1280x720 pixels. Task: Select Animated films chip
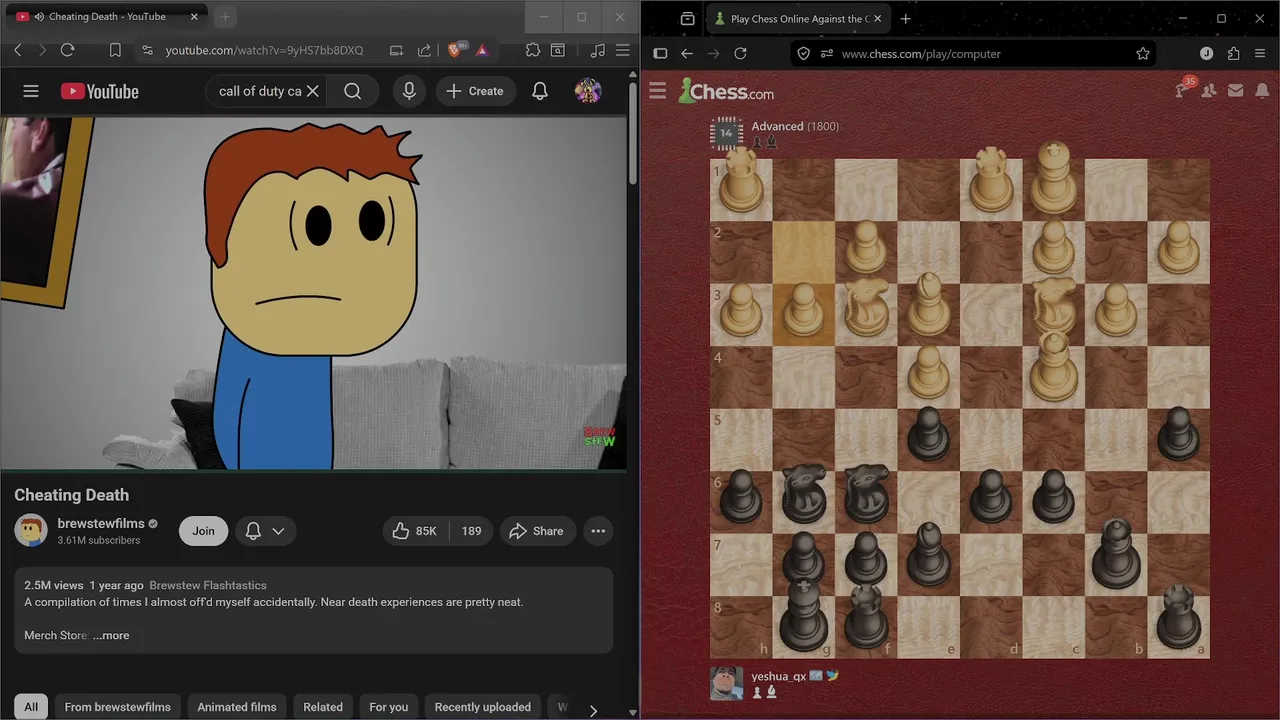[237, 707]
